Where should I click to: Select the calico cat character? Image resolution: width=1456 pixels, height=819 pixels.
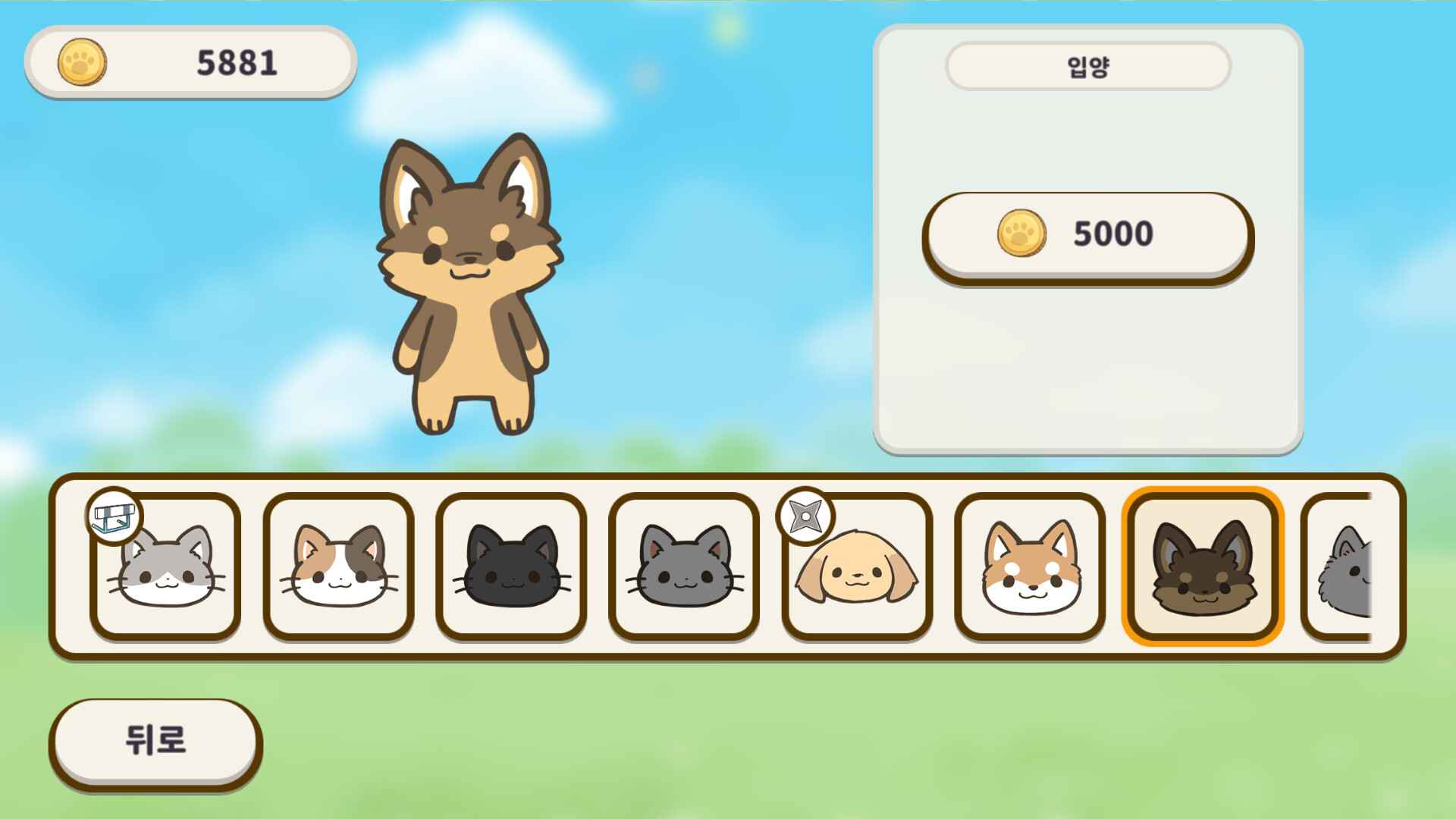pos(338,566)
